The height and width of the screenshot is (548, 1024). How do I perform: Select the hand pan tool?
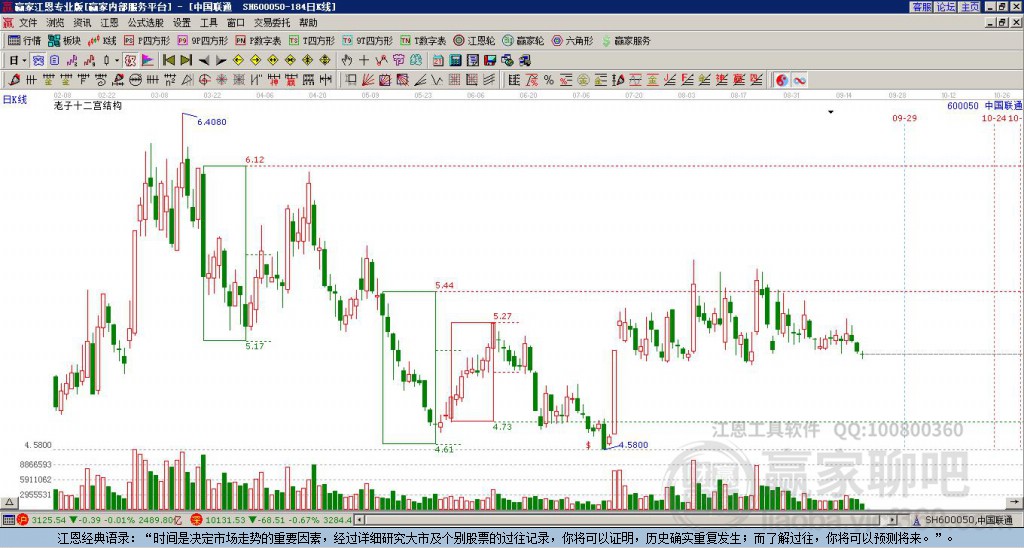pyautogui.click(x=347, y=60)
